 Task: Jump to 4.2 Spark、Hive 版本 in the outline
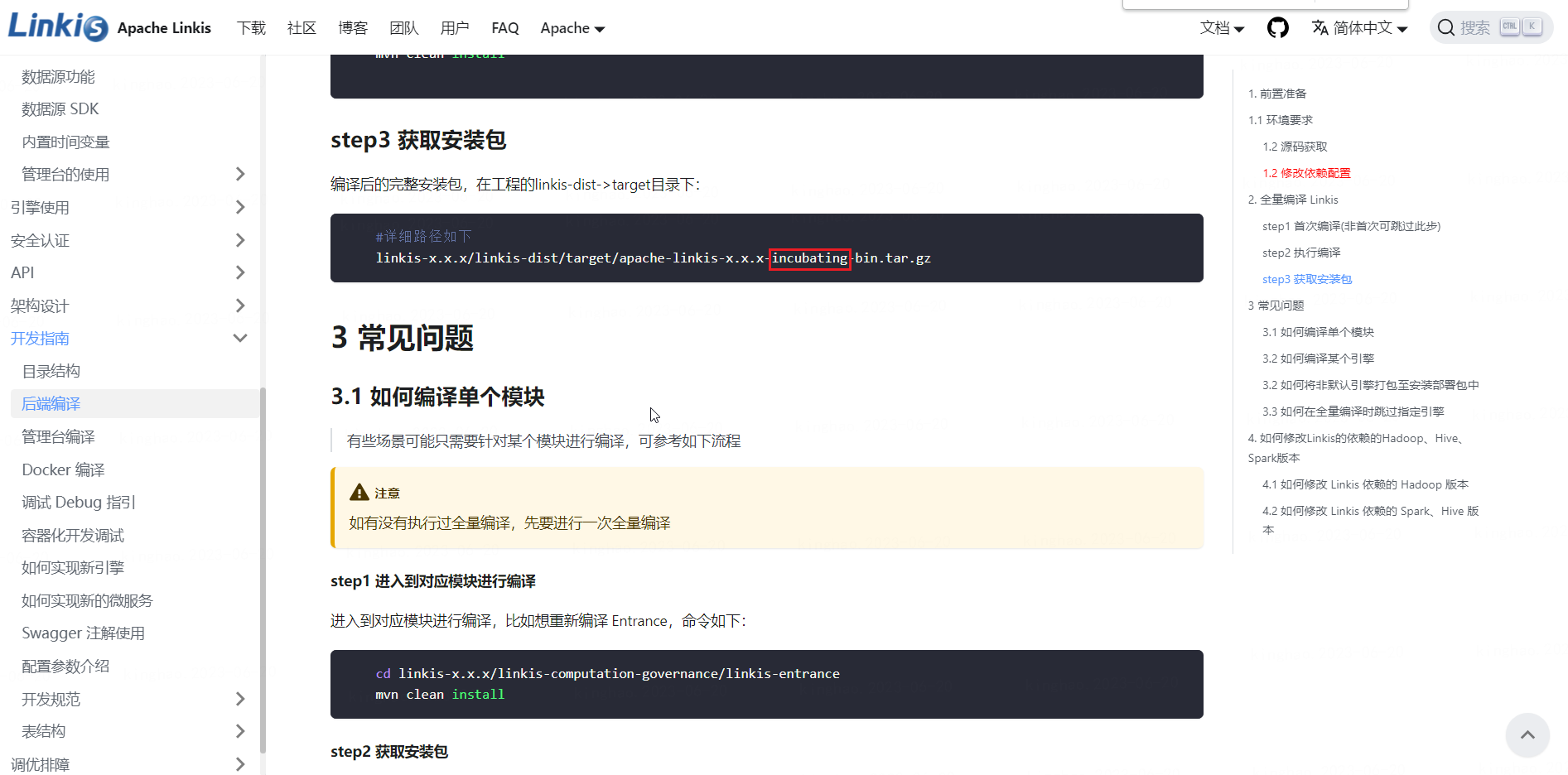(x=1370, y=520)
